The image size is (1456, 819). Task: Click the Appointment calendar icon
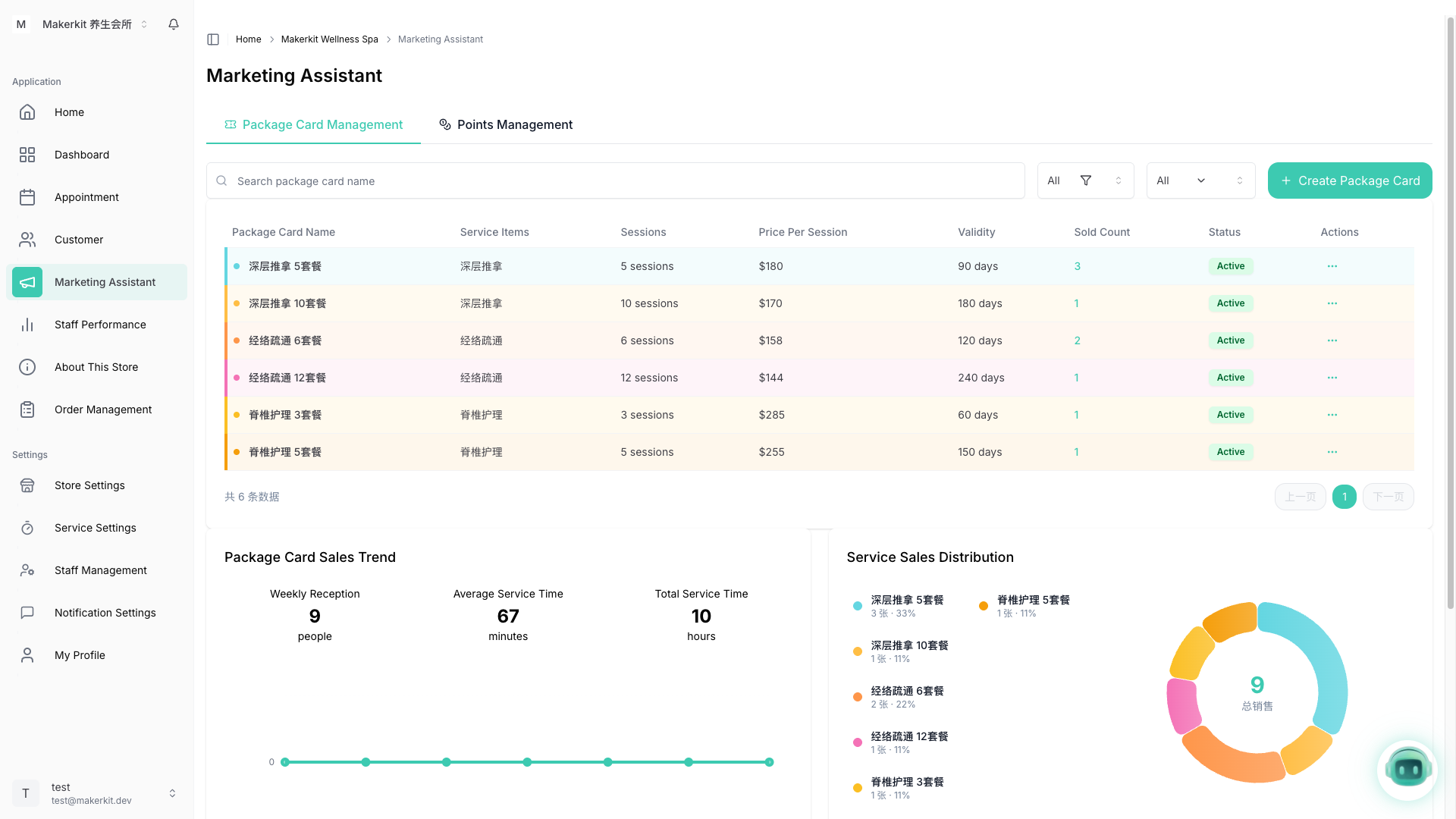(x=27, y=197)
